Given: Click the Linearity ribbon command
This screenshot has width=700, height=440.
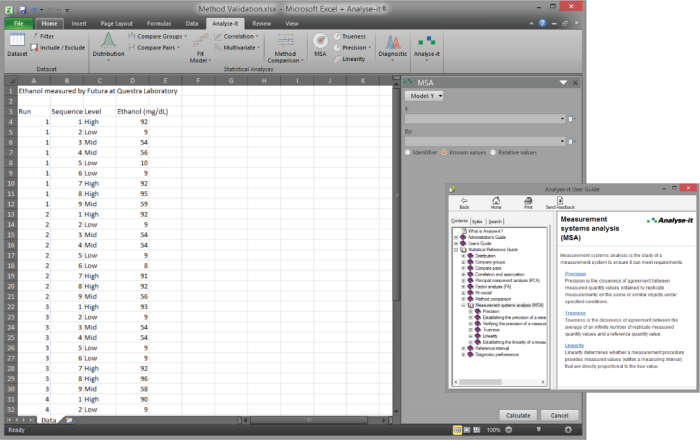Looking at the screenshot, I should (350, 59).
